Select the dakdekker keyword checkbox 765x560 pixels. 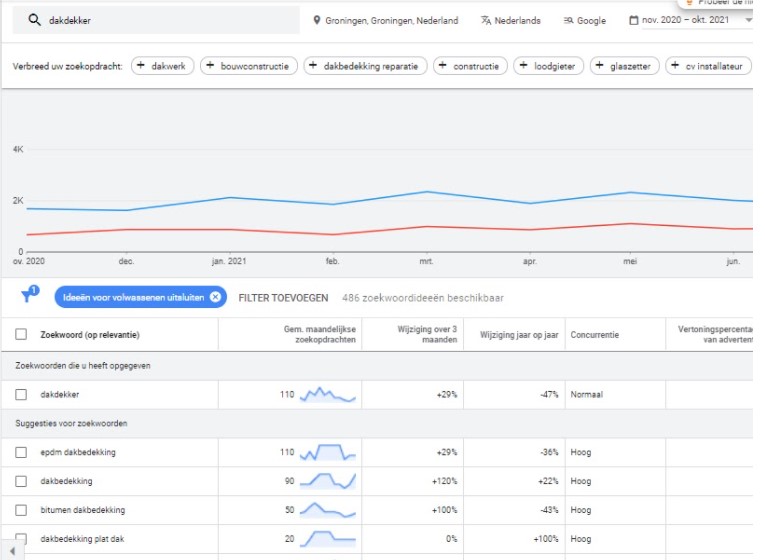pos(21,394)
